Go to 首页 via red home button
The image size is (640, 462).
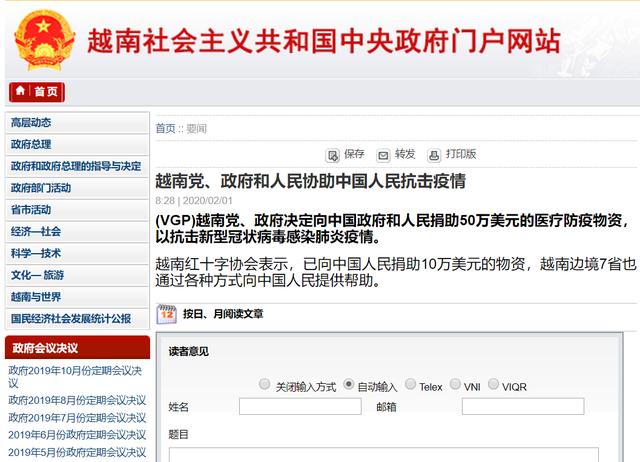tap(37, 92)
